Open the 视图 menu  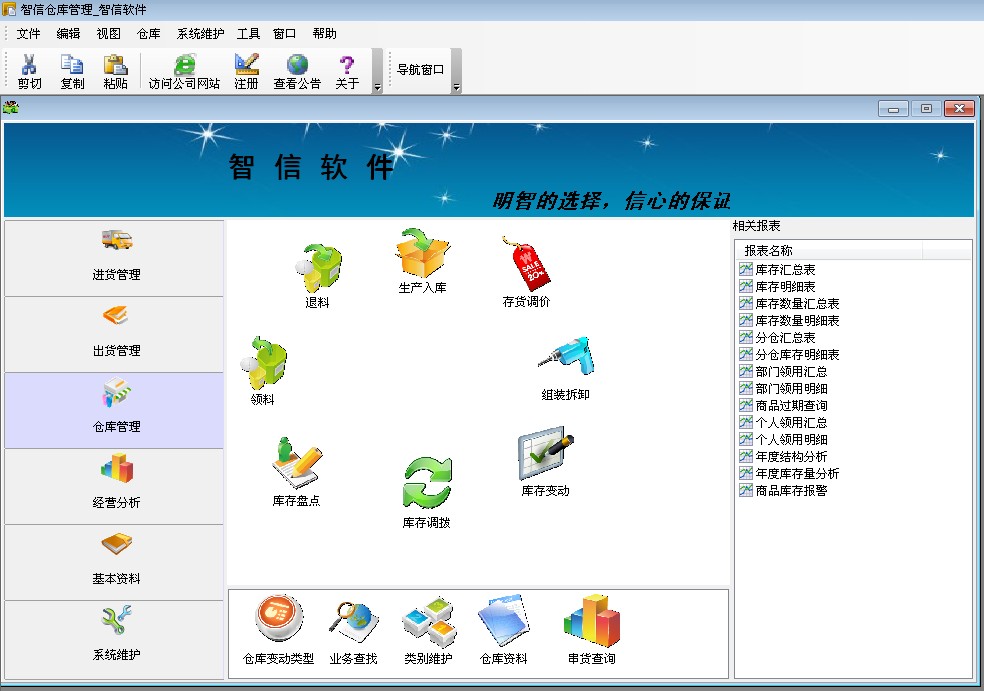pyautogui.click(x=109, y=34)
